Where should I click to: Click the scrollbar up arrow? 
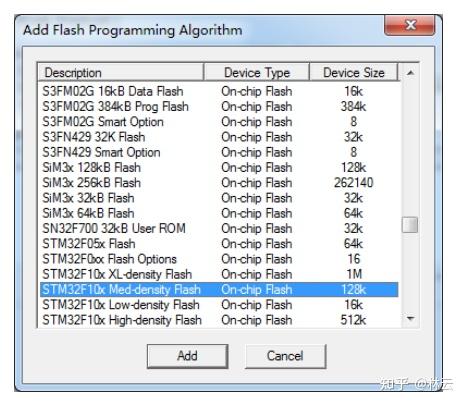(x=411, y=73)
